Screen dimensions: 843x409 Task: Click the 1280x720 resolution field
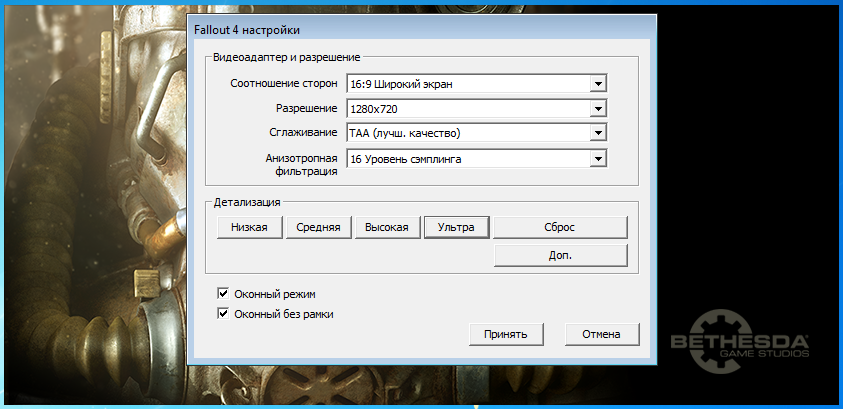pyautogui.click(x=477, y=109)
